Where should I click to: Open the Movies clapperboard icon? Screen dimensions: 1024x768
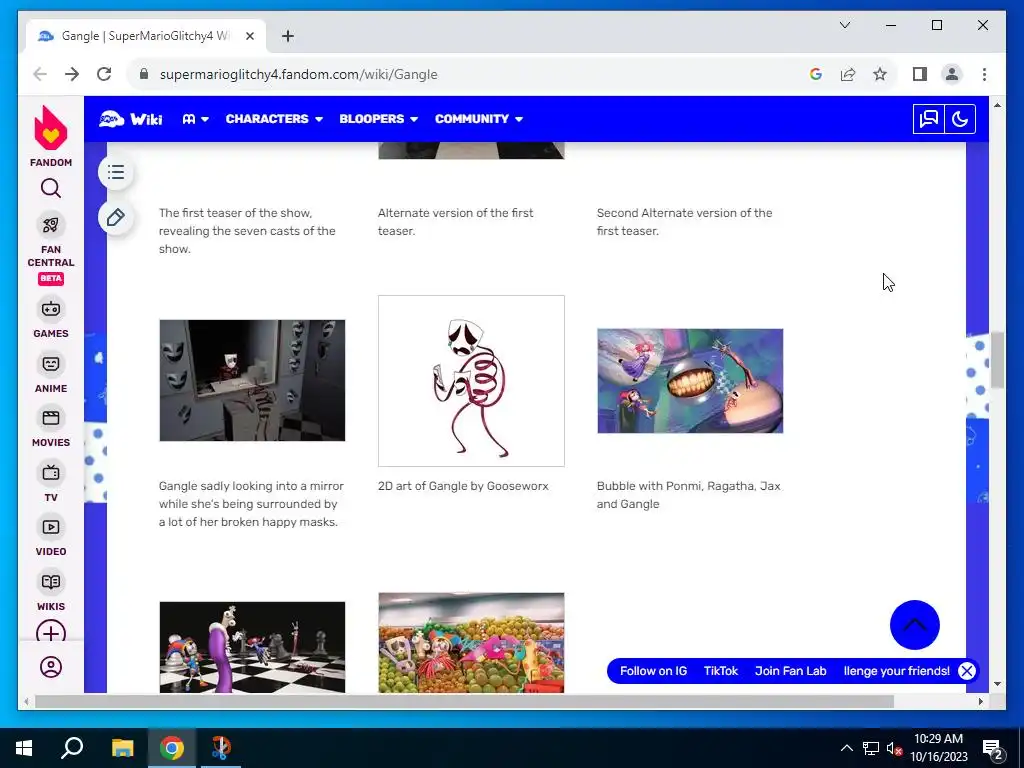coord(50,418)
